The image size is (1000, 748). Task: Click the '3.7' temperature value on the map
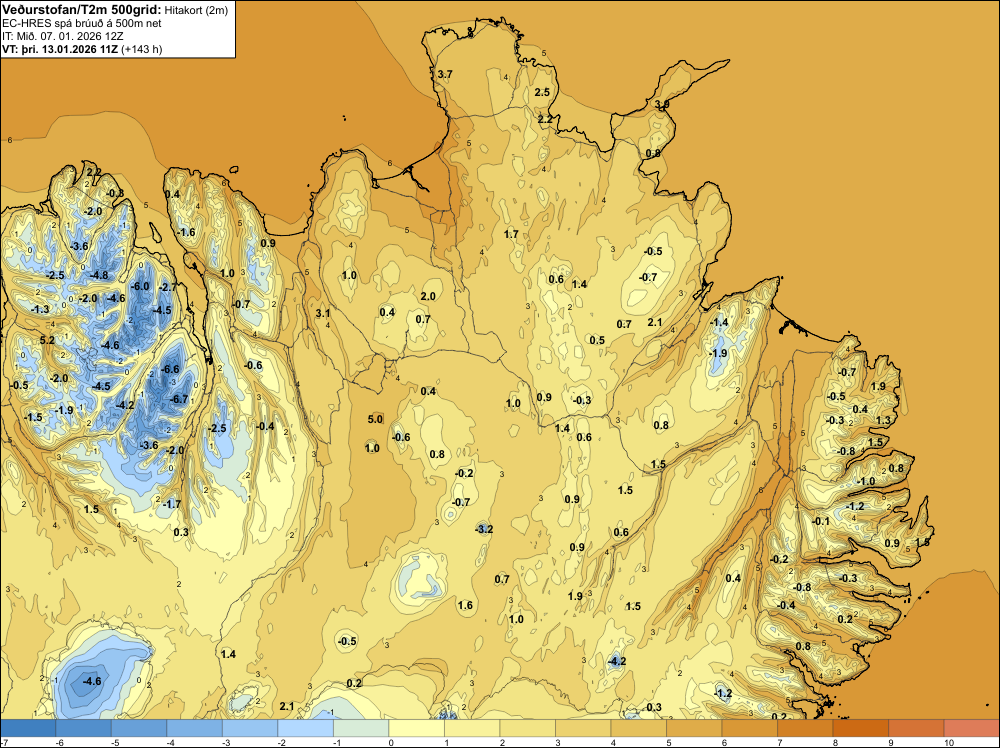(445, 75)
